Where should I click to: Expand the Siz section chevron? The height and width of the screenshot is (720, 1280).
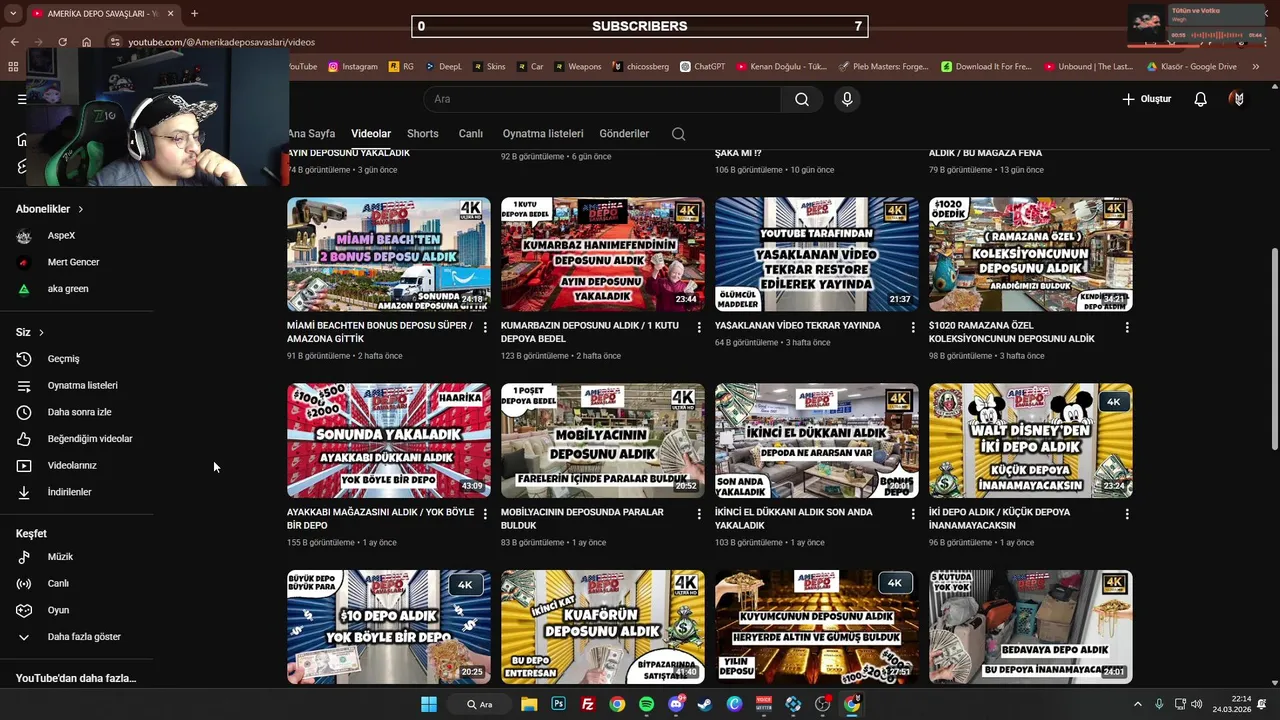click(x=41, y=332)
